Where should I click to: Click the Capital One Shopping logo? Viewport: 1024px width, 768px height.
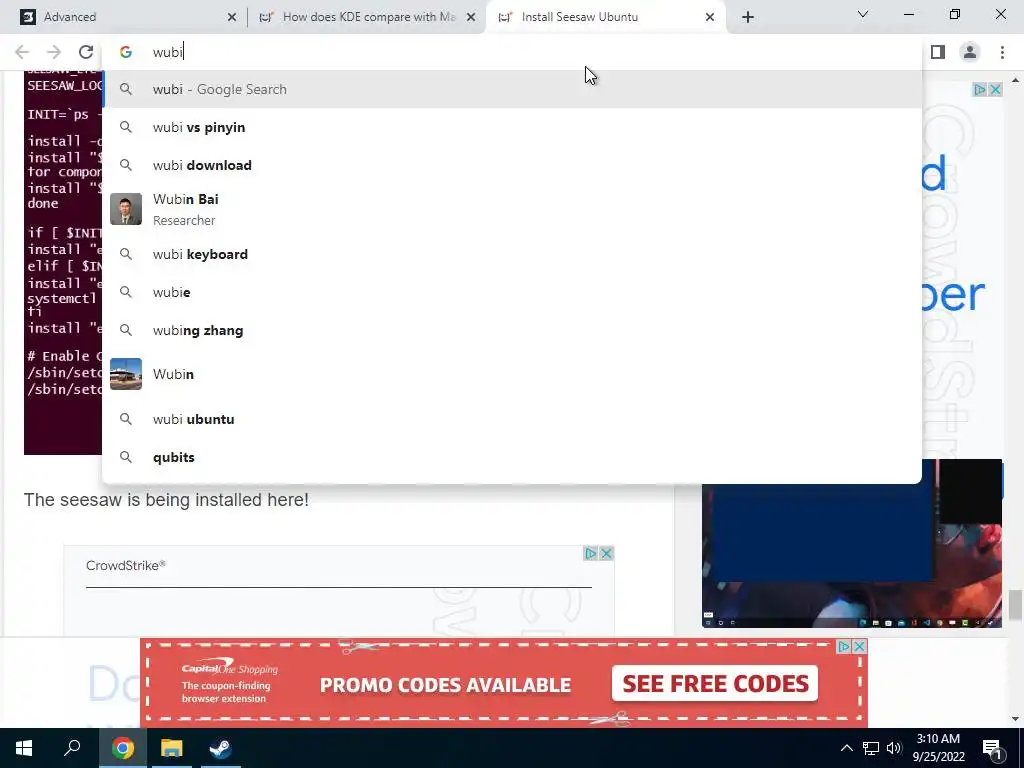[x=229, y=669]
